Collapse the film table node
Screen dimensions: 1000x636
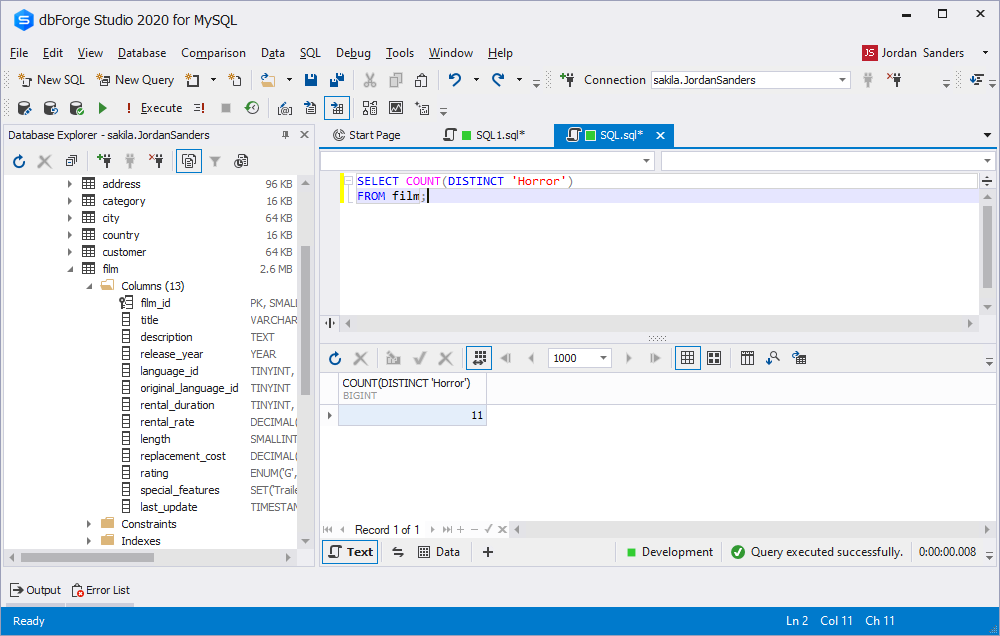[x=70, y=269]
